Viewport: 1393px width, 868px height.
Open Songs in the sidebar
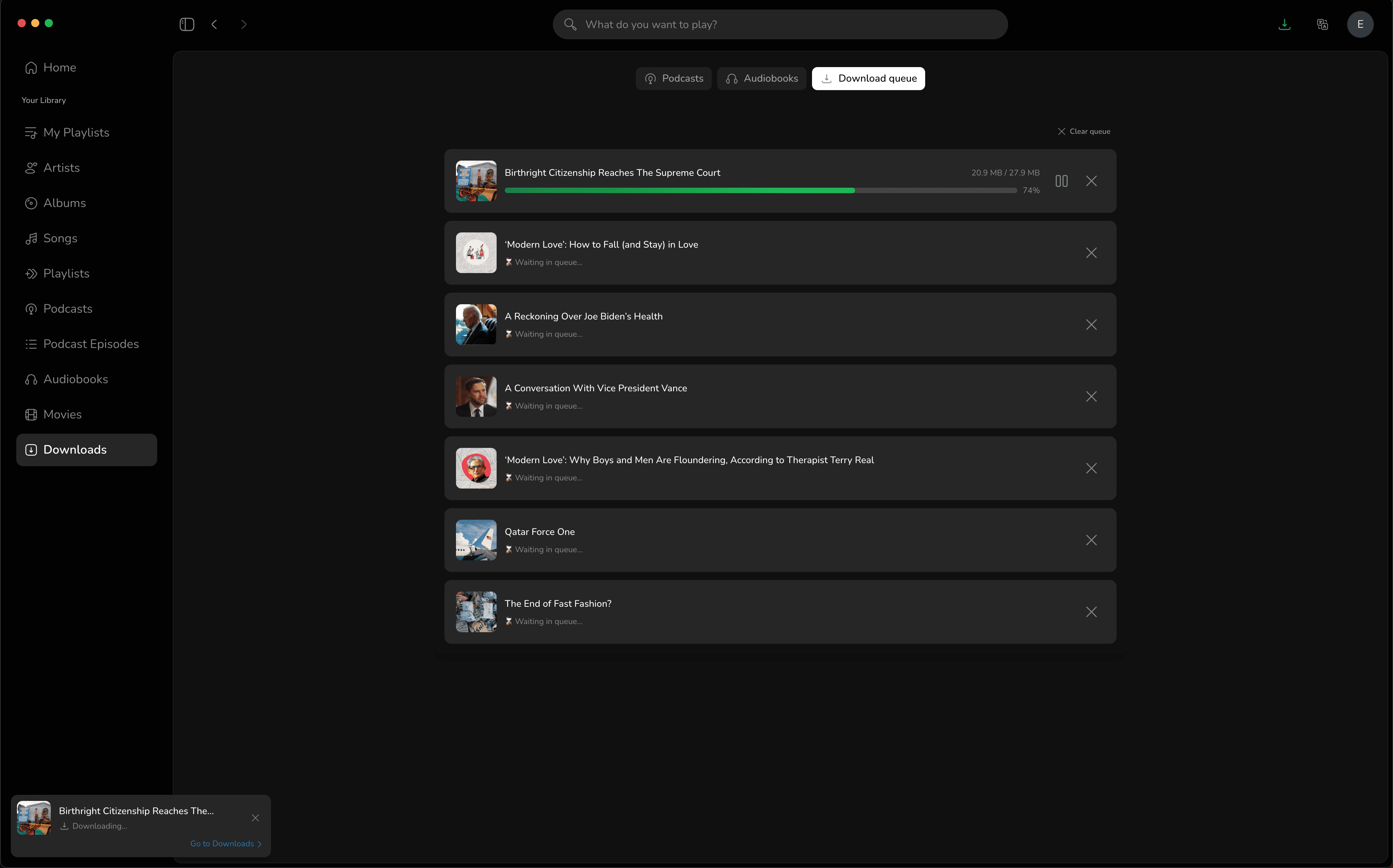[x=86, y=238]
